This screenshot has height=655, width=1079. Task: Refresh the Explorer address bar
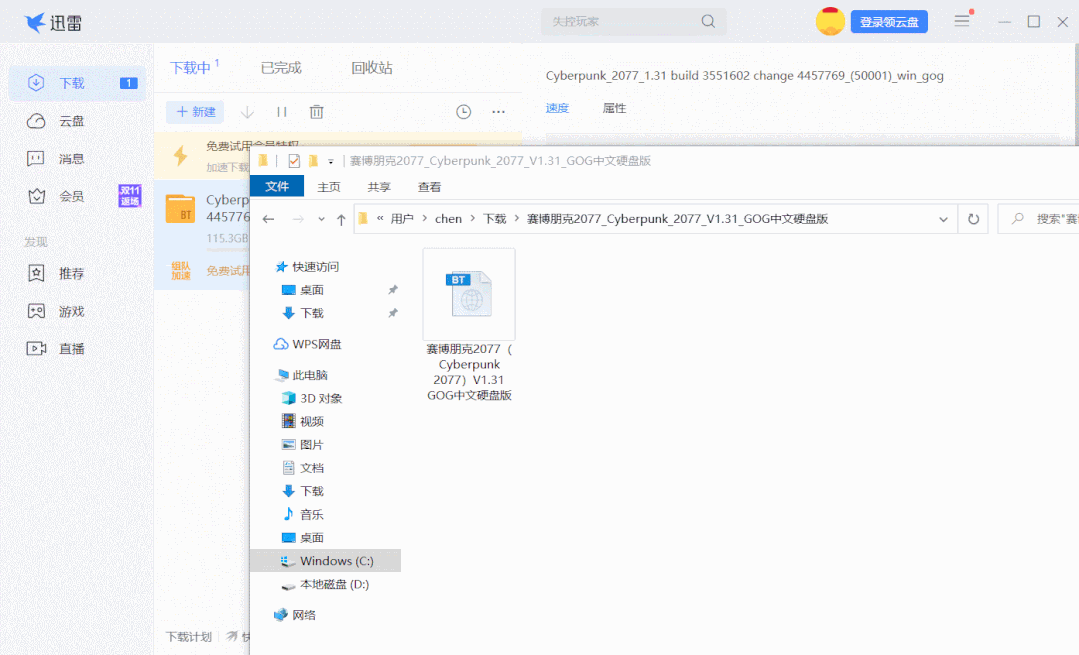click(972, 218)
